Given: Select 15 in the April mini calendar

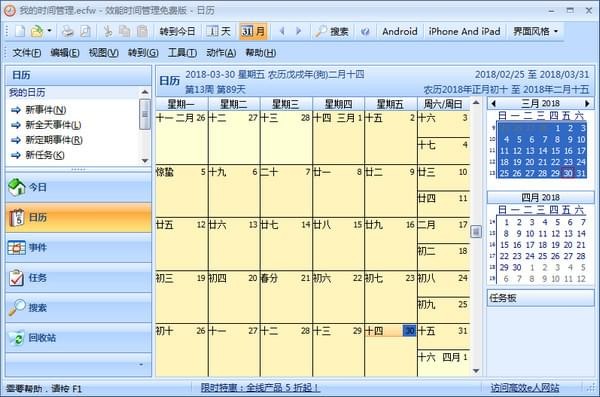Looking at the screenshot, I should (x=504, y=245).
